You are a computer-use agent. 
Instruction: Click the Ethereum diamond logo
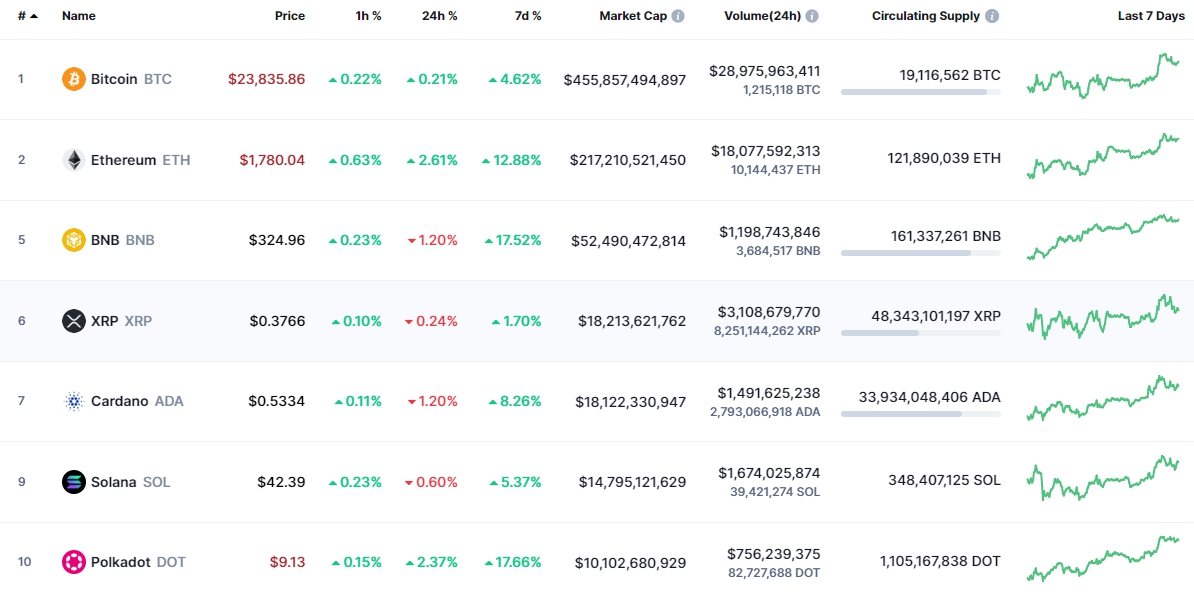[x=74, y=160]
